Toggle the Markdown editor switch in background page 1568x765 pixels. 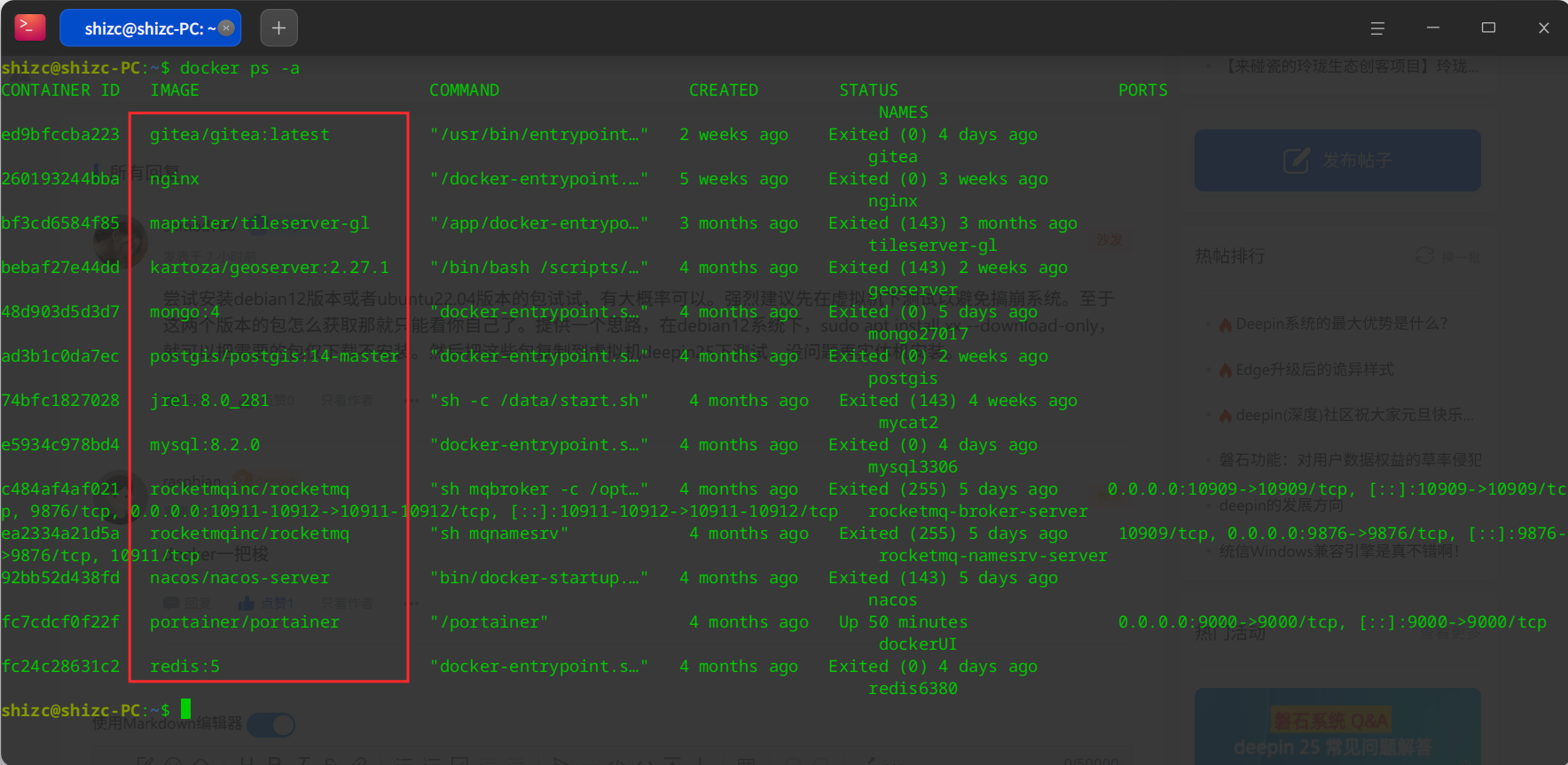[x=271, y=724]
